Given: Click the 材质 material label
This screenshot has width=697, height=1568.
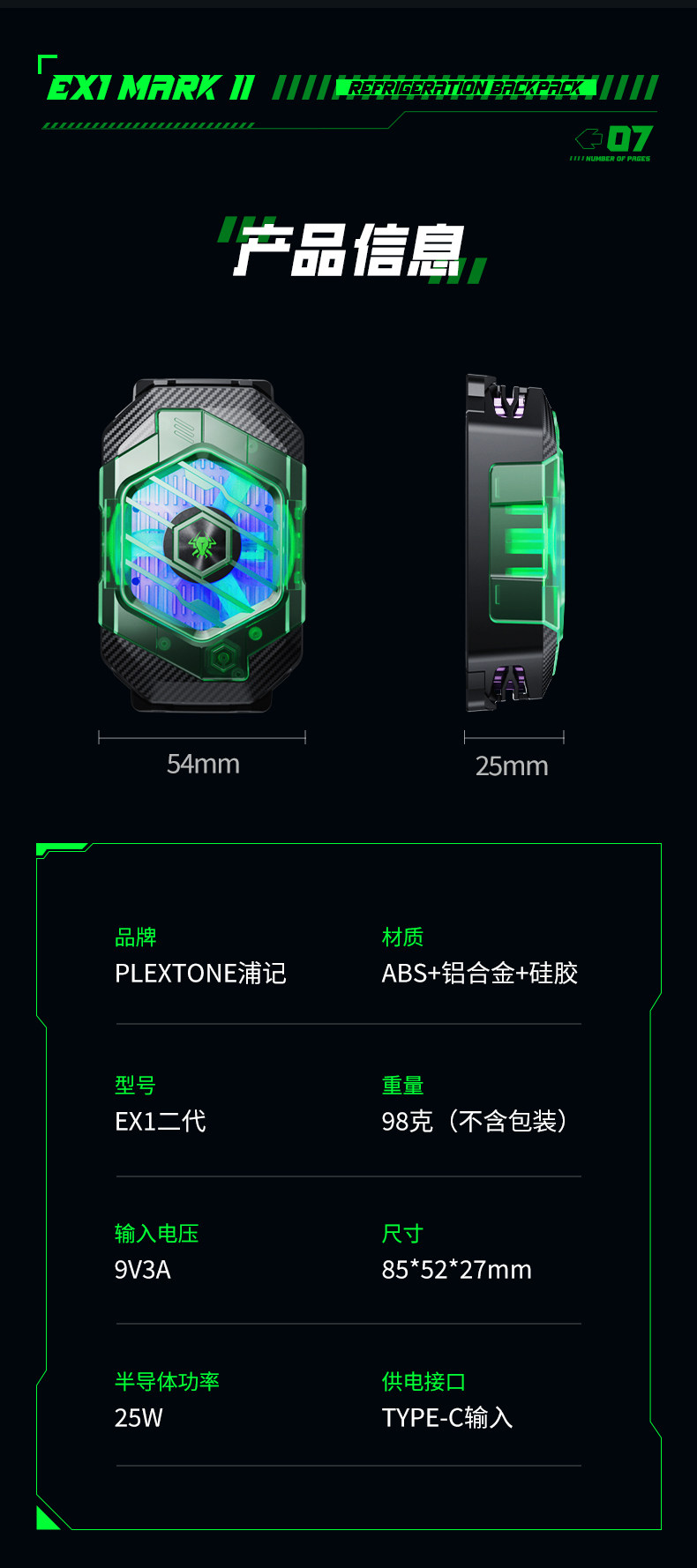Looking at the screenshot, I should tap(402, 937).
